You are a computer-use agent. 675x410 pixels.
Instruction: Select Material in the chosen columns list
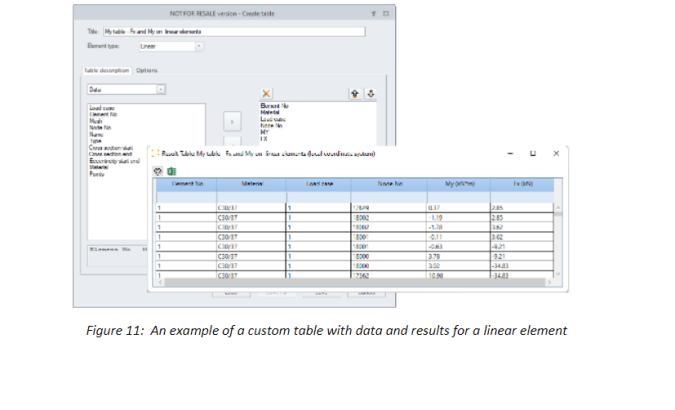(270, 112)
